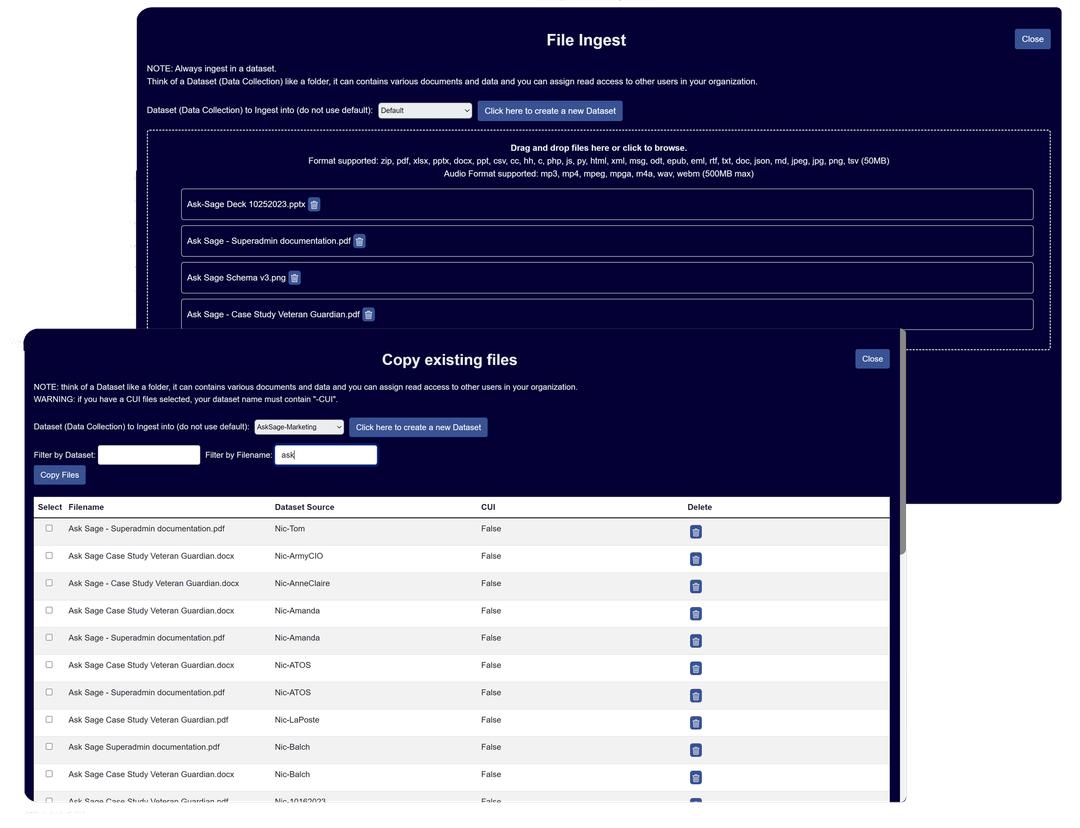
Task: Check the Nic-Amanda Superadmin documentation row
Action: coord(49,636)
